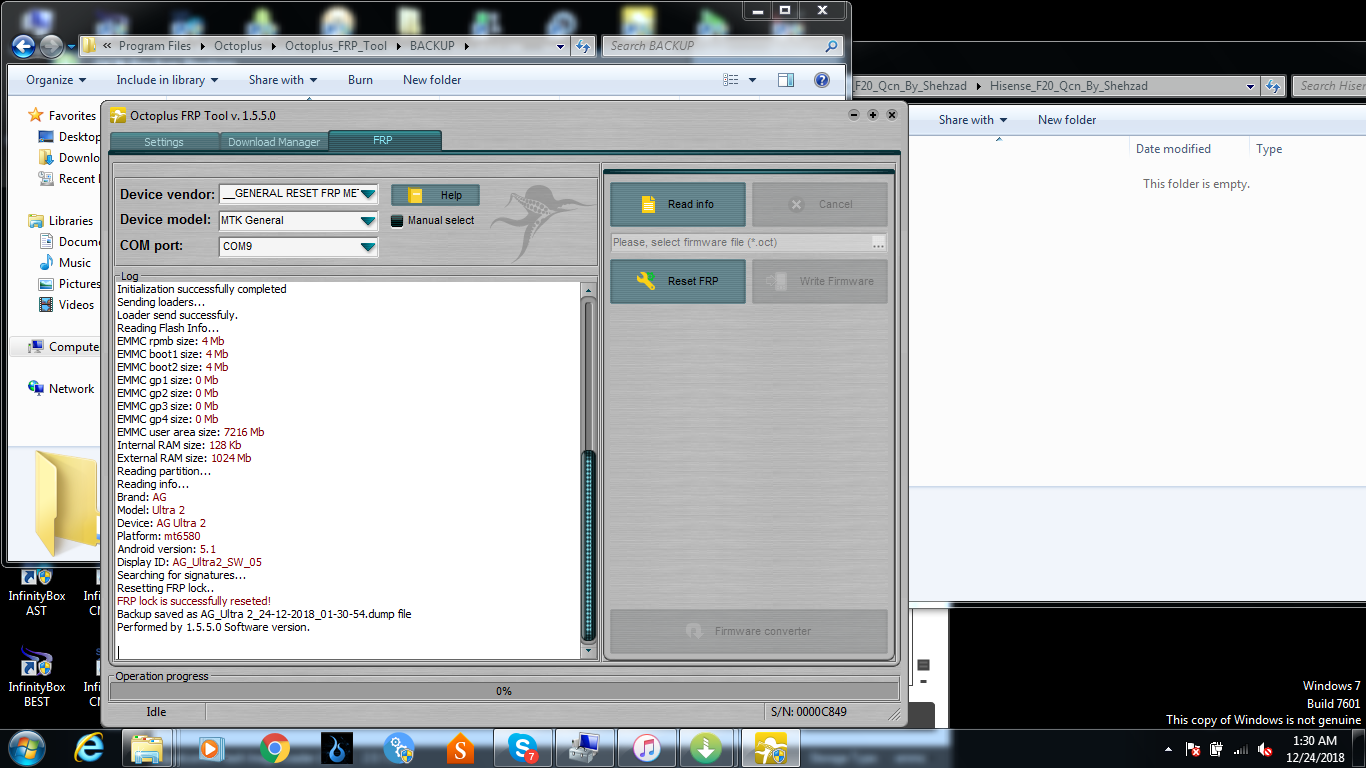1366x768 pixels.
Task: Click the Firmware converter button
Action: tap(749, 631)
